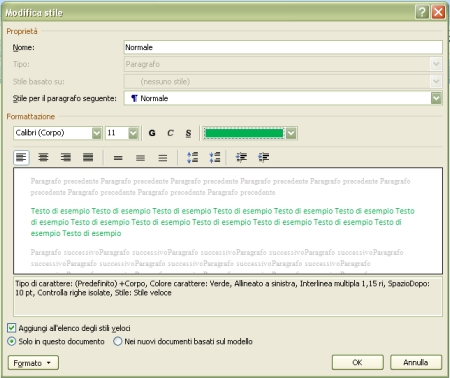Viewport: 450px width, 378px height.
Task: Toggle italic (C) formatting
Action: (x=170, y=133)
